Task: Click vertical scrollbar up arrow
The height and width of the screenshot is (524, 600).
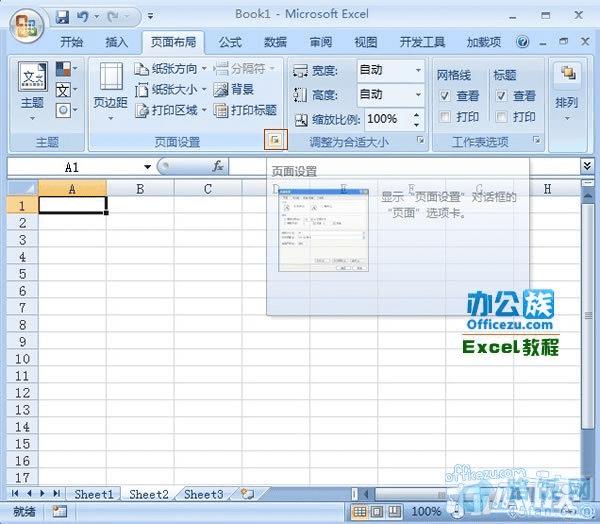Action: click(x=587, y=196)
